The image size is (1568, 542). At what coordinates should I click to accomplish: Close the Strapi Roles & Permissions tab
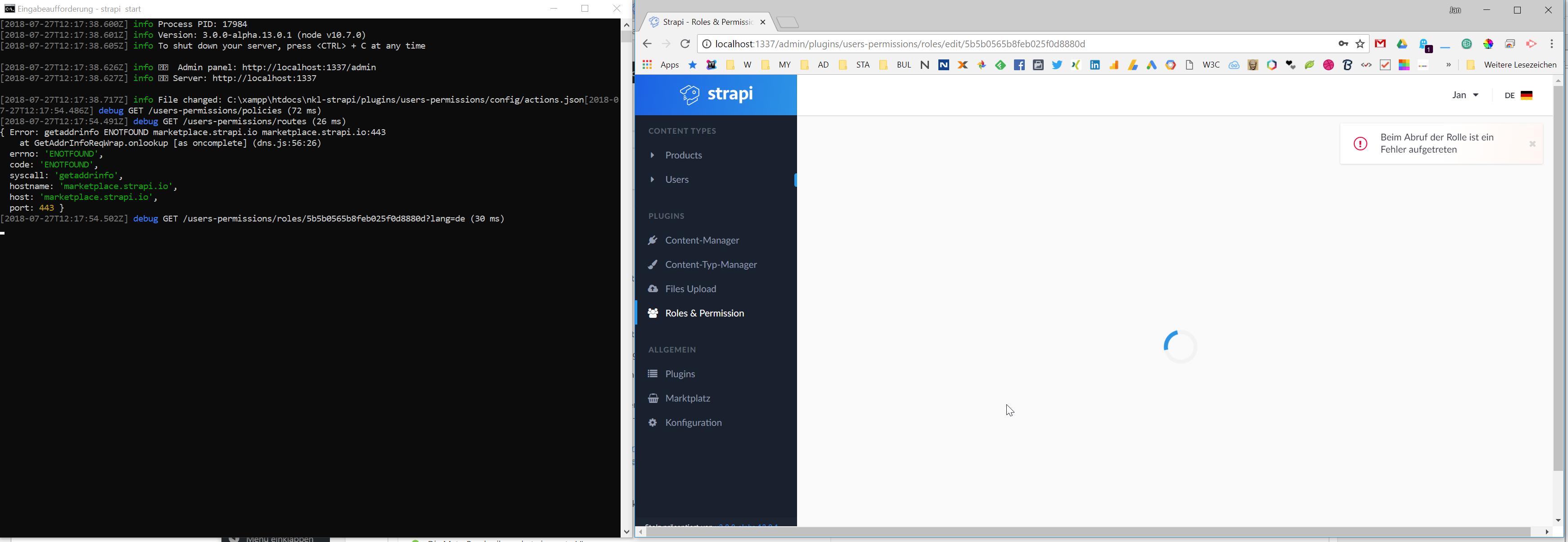[763, 22]
